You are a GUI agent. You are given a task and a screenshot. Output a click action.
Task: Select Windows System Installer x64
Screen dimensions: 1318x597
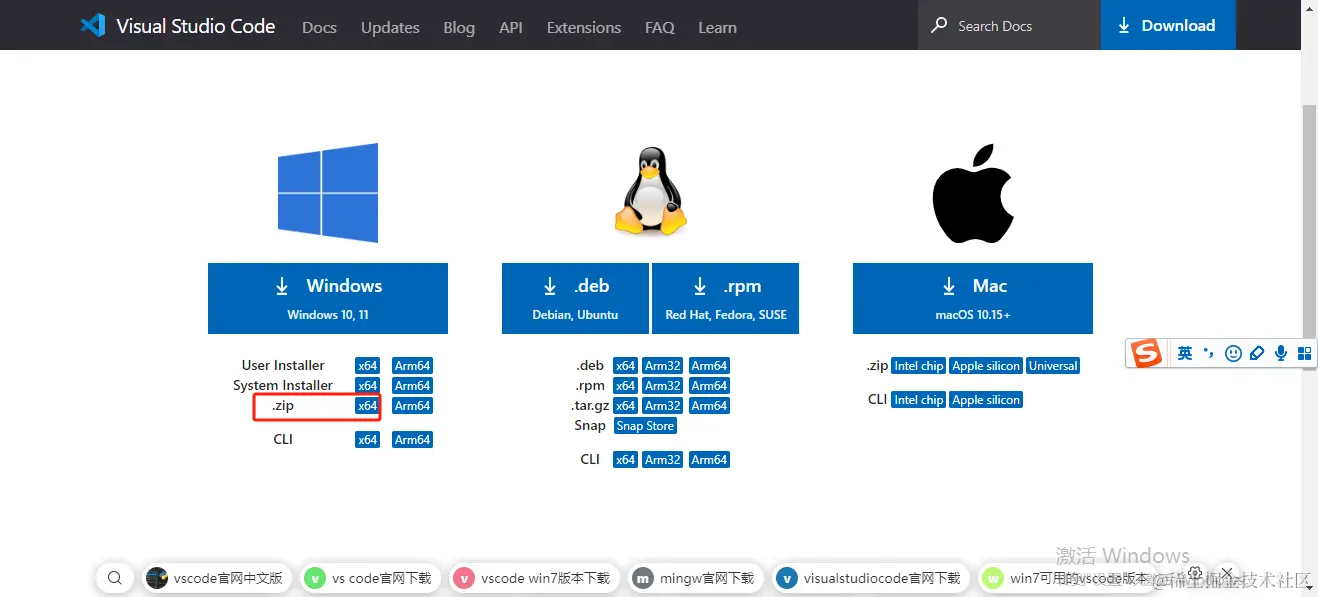coord(368,386)
